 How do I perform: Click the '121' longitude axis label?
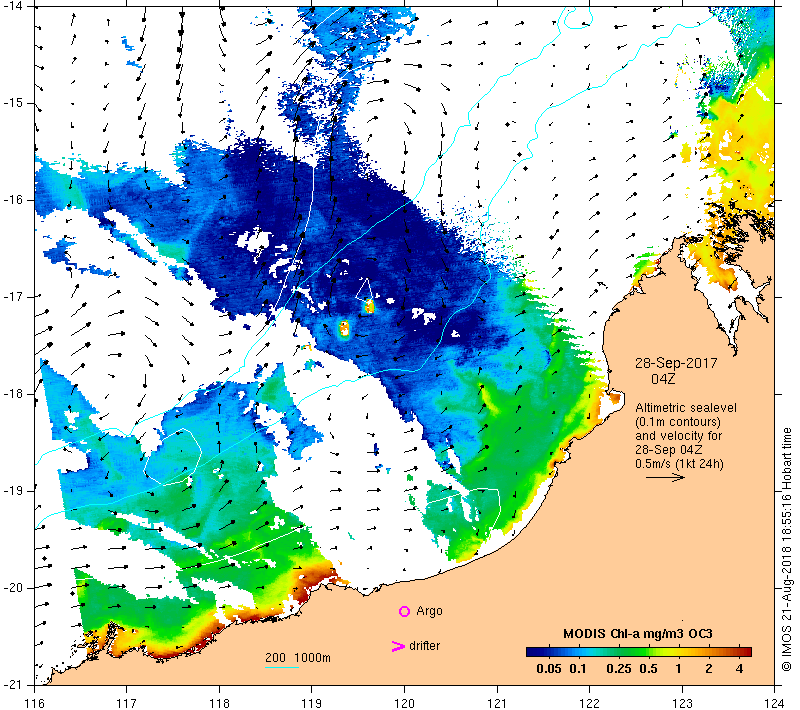coord(497,703)
